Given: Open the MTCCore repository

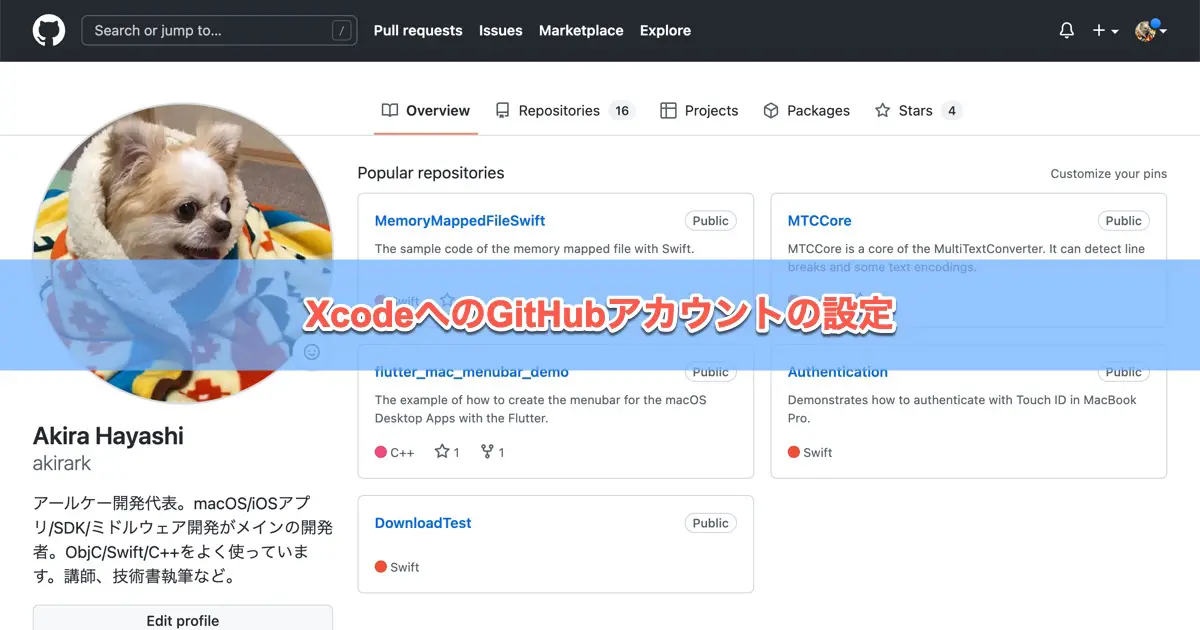Looking at the screenshot, I should click(819, 221).
